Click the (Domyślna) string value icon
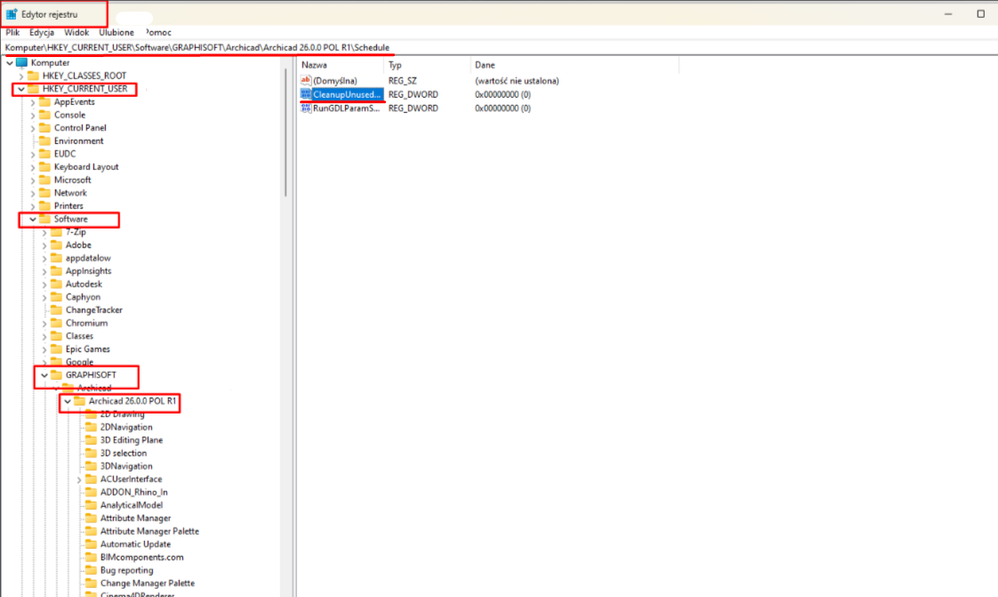998x597 pixels. (x=306, y=81)
